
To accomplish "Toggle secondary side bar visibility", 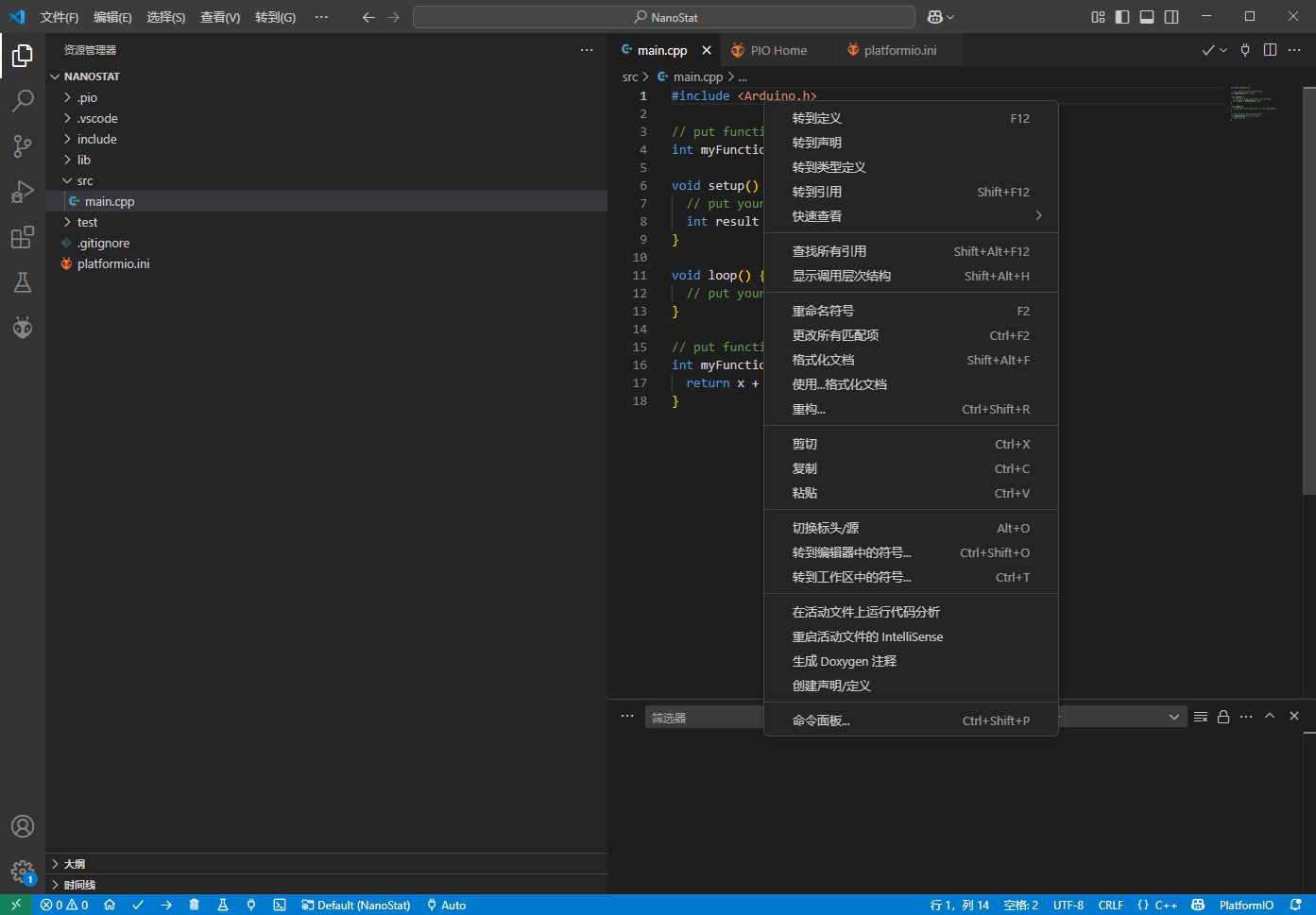I will 1171,17.
